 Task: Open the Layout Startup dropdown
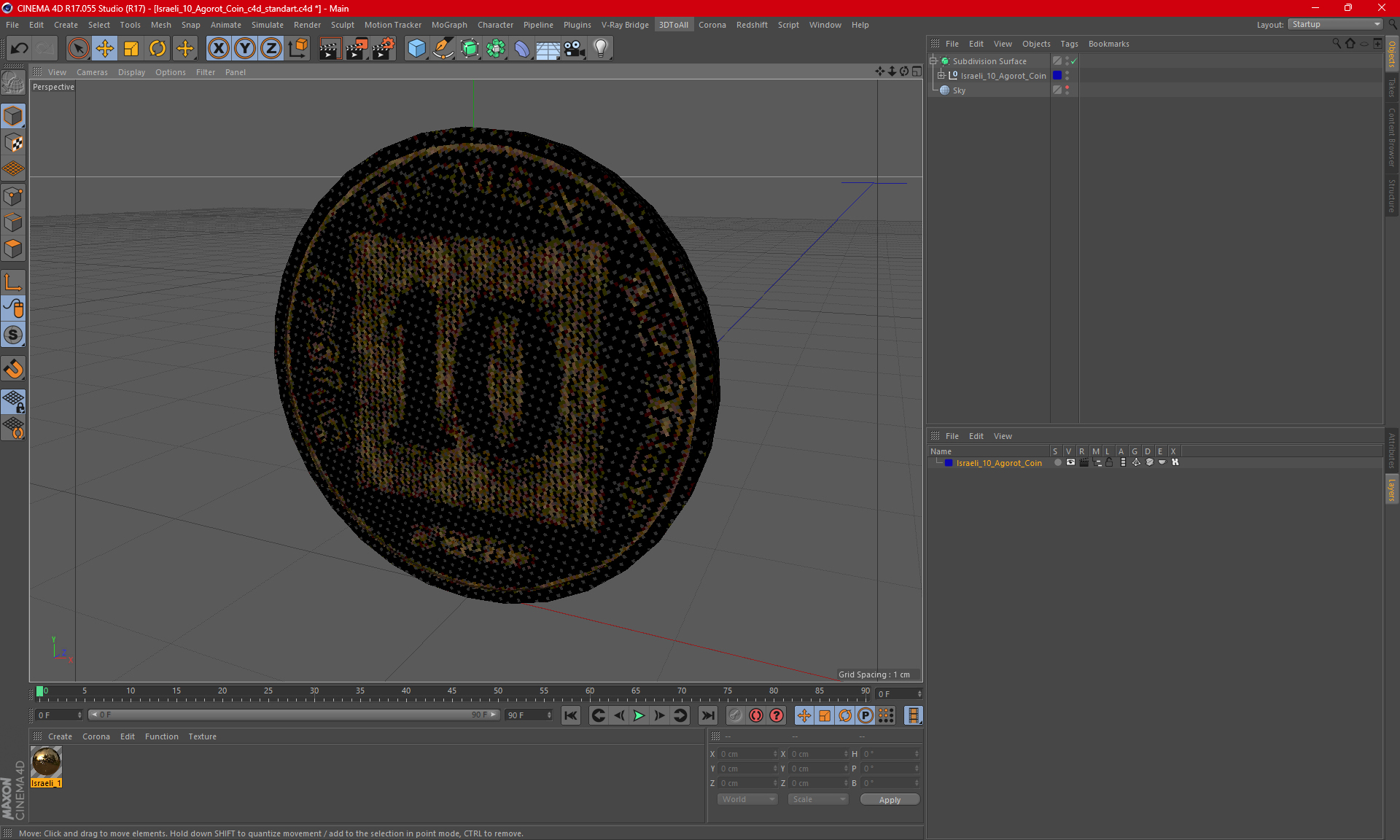click(x=1336, y=24)
